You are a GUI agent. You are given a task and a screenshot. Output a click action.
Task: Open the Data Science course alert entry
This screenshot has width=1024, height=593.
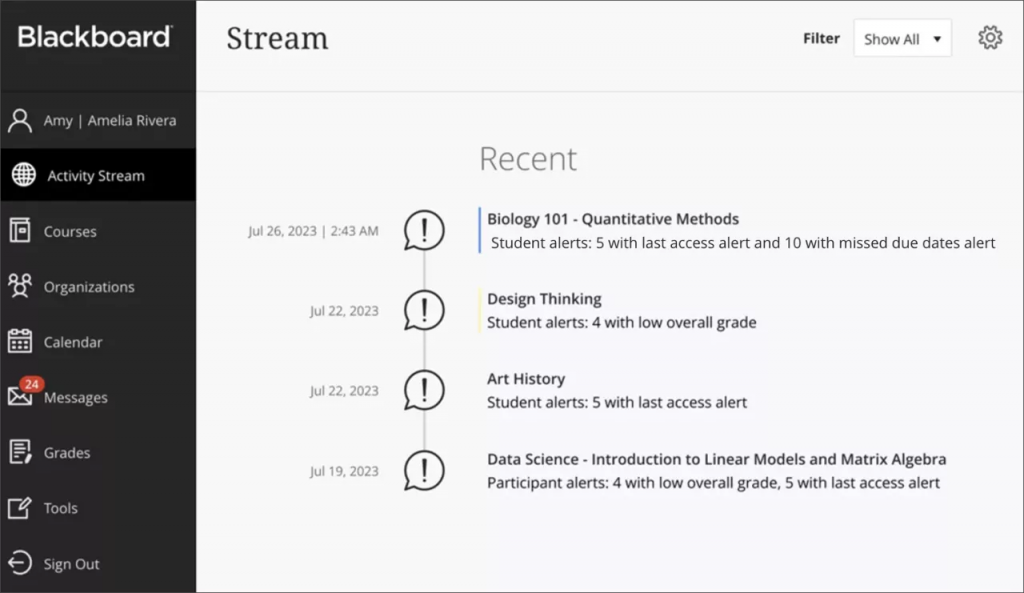(x=712, y=459)
